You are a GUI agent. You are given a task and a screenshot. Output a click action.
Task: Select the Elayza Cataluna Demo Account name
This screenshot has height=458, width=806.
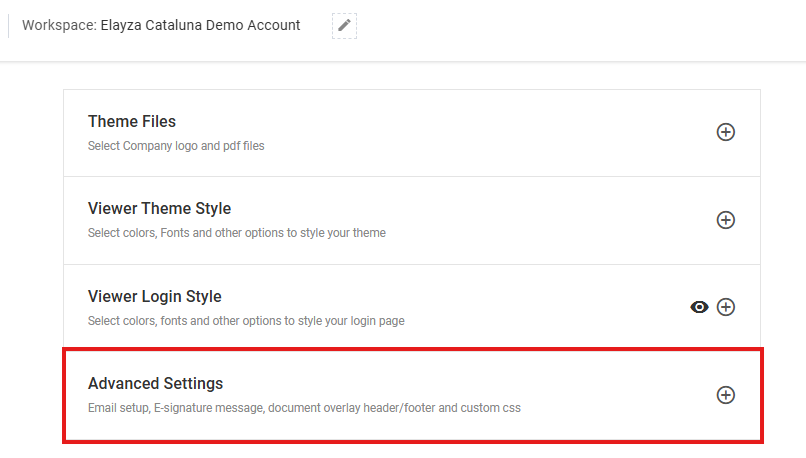[x=200, y=25]
